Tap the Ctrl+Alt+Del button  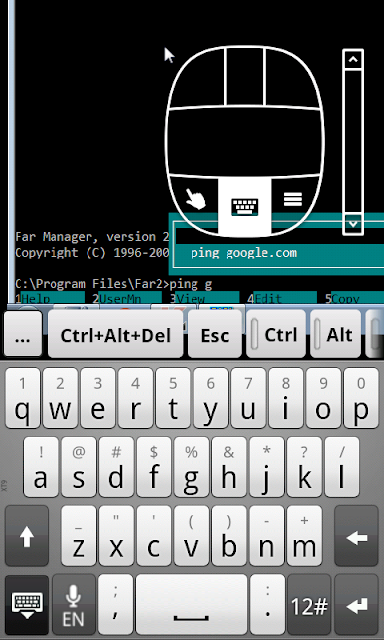click(x=115, y=335)
